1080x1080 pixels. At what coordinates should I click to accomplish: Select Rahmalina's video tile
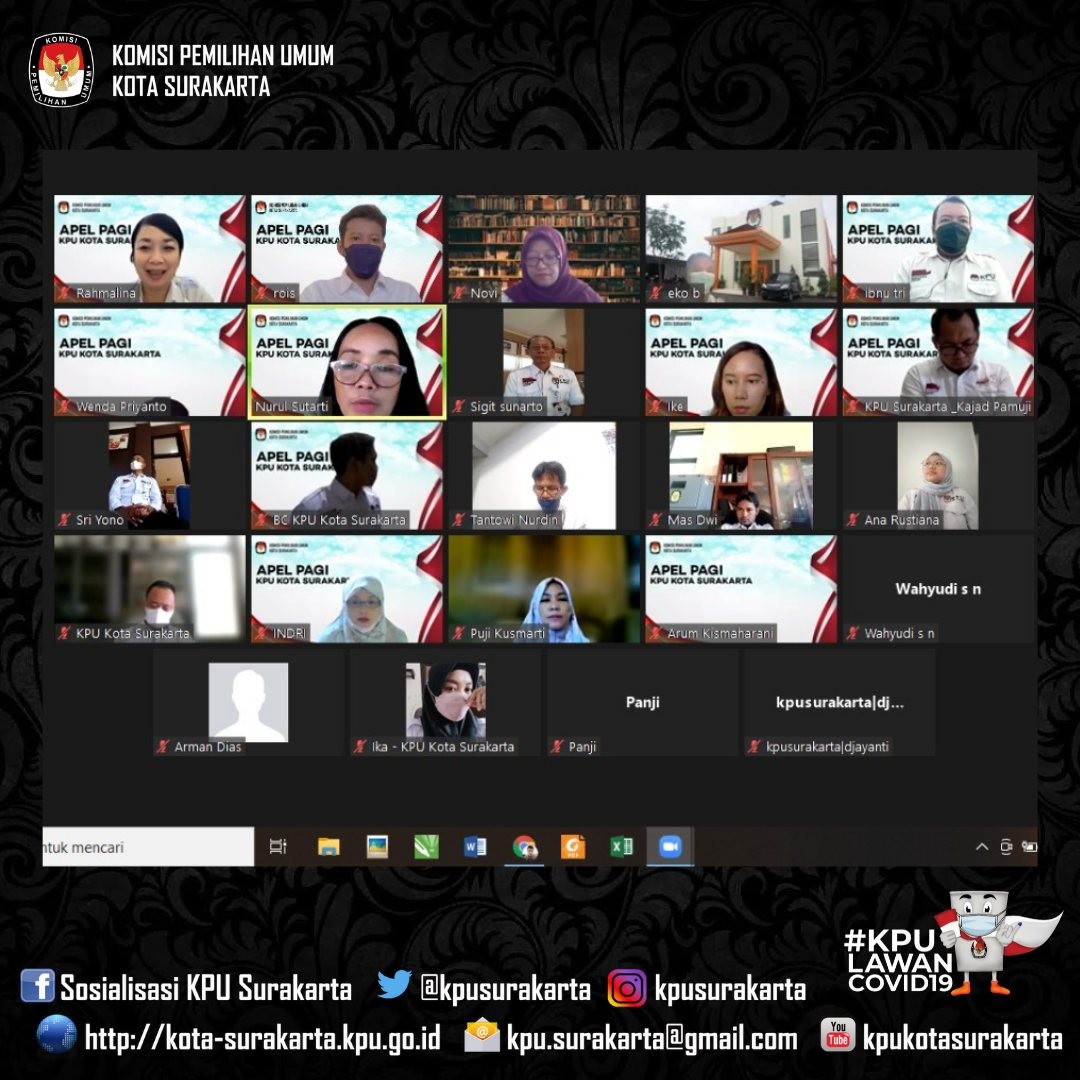tap(150, 248)
